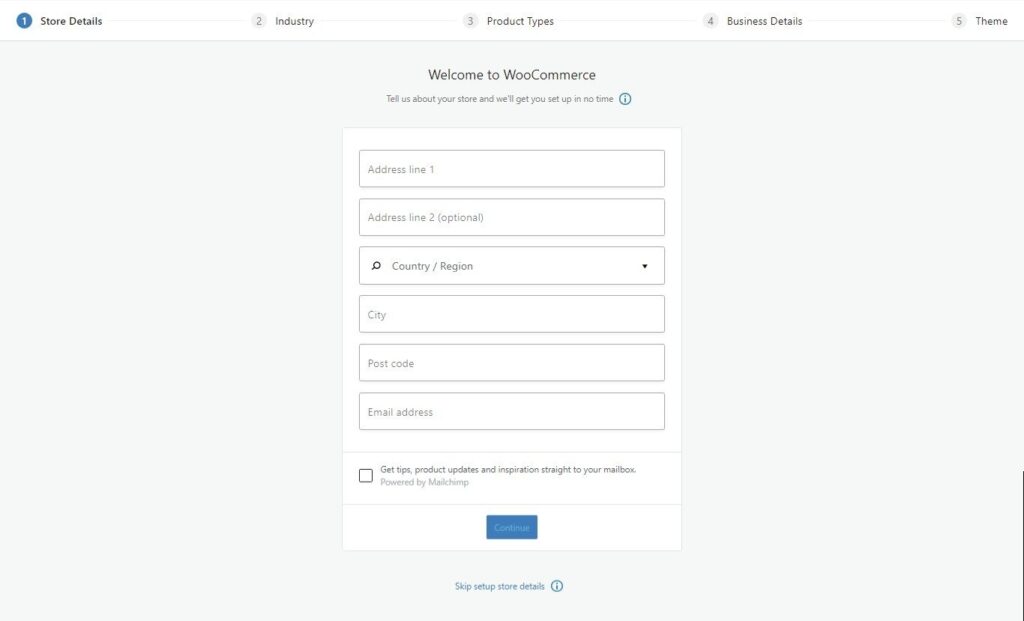Image resolution: width=1024 pixels, height=621 pixels.
Task: Go to the Product Types step
Action: [x=520, y=21]
